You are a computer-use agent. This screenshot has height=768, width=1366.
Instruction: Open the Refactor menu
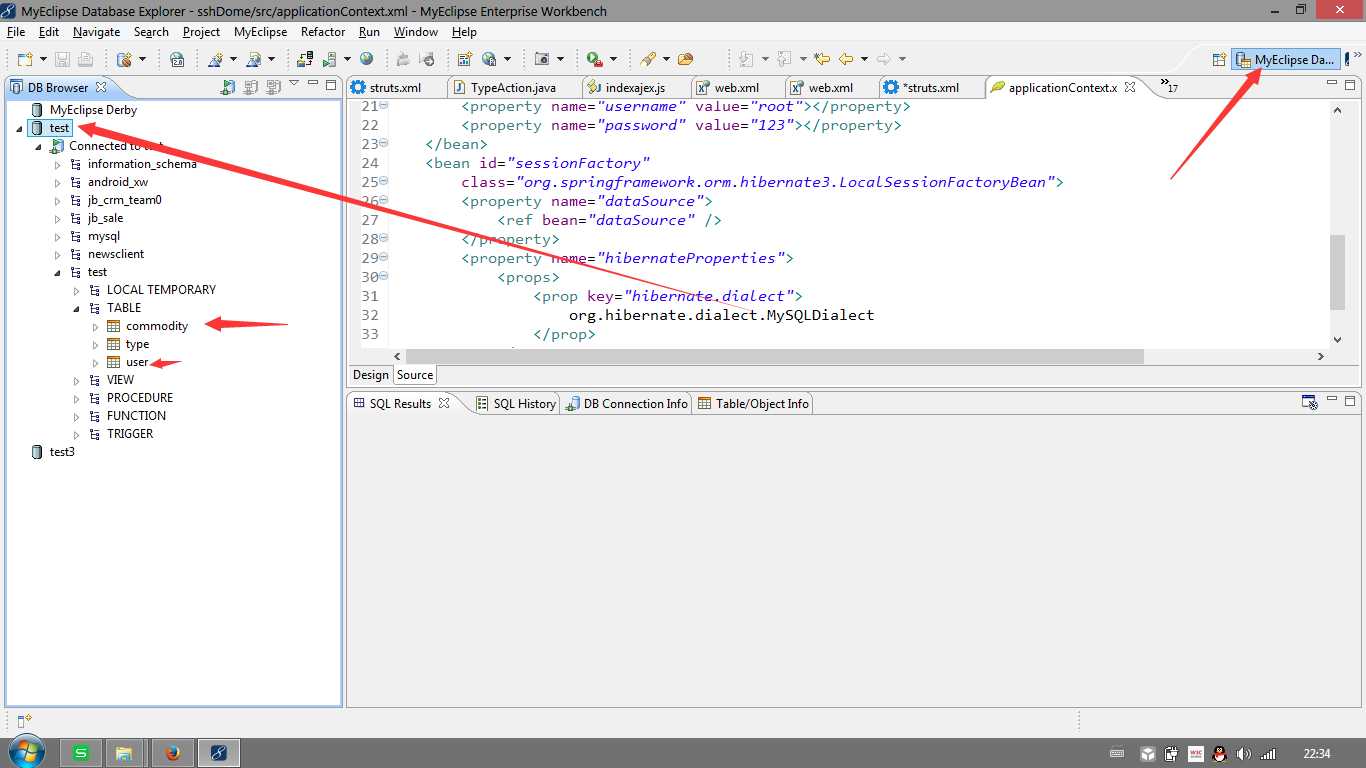tap(323, 32)
